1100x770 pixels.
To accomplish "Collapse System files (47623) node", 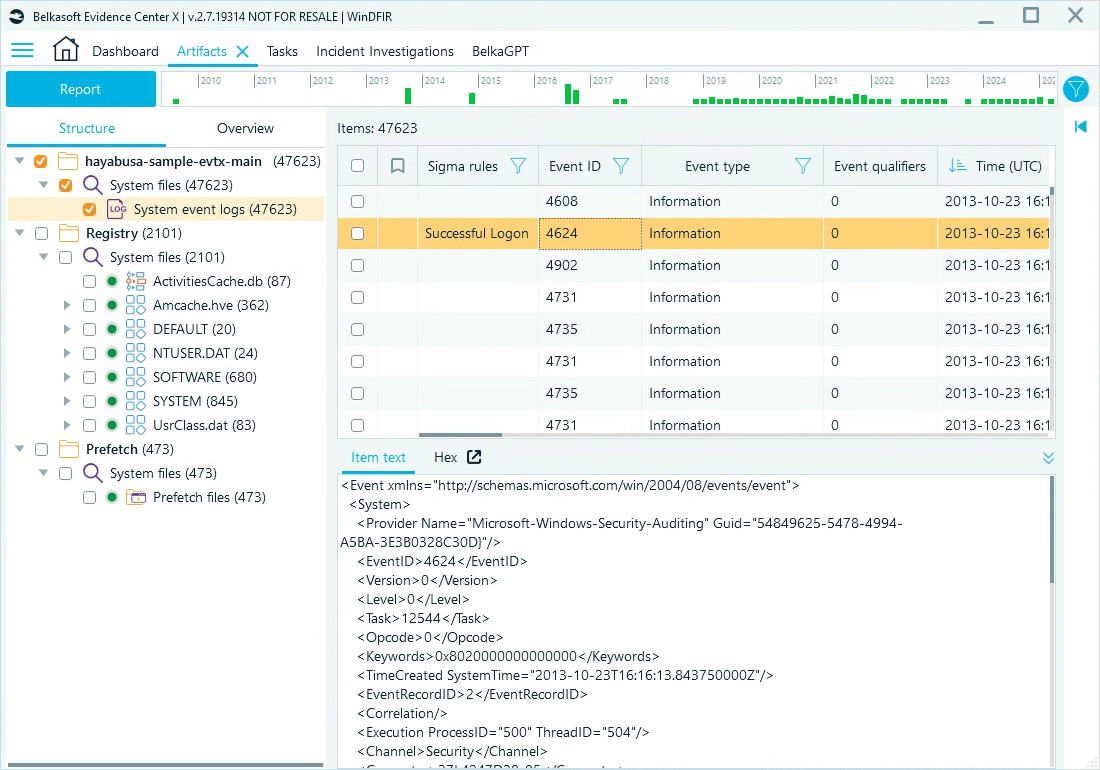I will (x=43, y=185).
